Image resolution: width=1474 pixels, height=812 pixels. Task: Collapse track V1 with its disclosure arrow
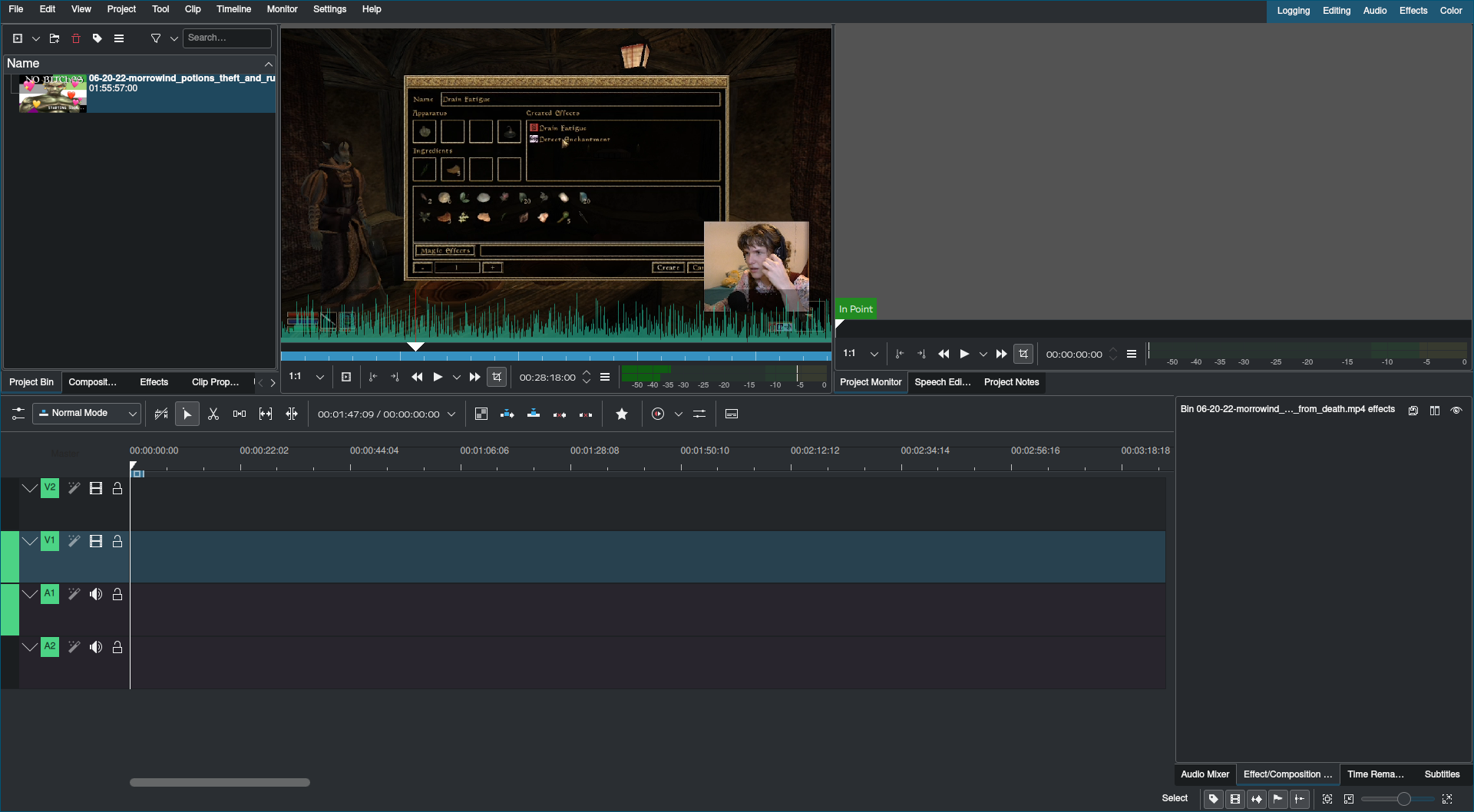point(29,540)
